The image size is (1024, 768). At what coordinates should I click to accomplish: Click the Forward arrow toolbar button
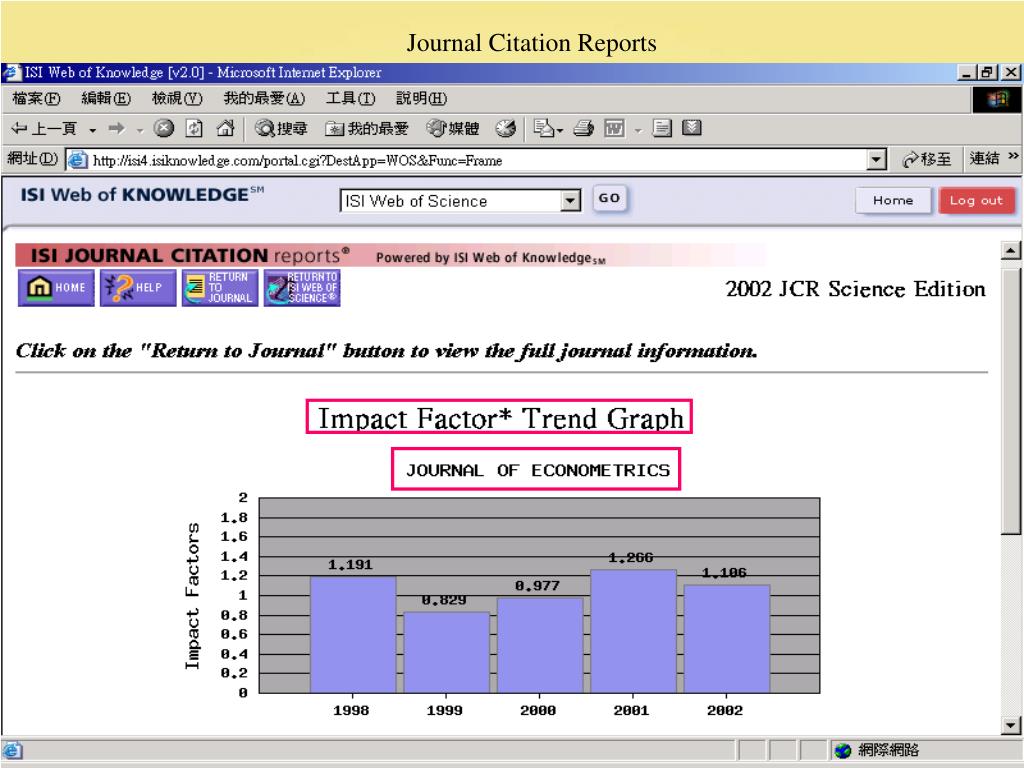click(x=116, y=128)
